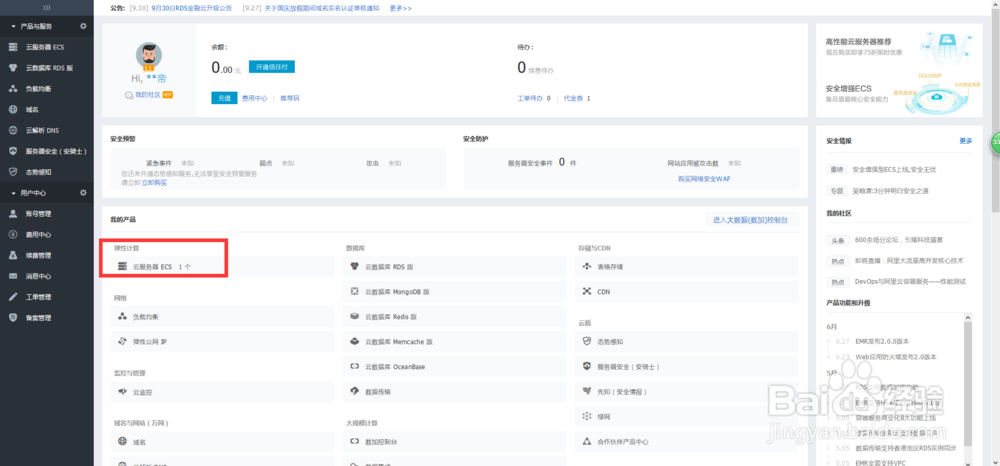Open 态势感知 under 云盾 in 我的产品
This screenshot has height=466, width=1000.
(x=686, y=342)
